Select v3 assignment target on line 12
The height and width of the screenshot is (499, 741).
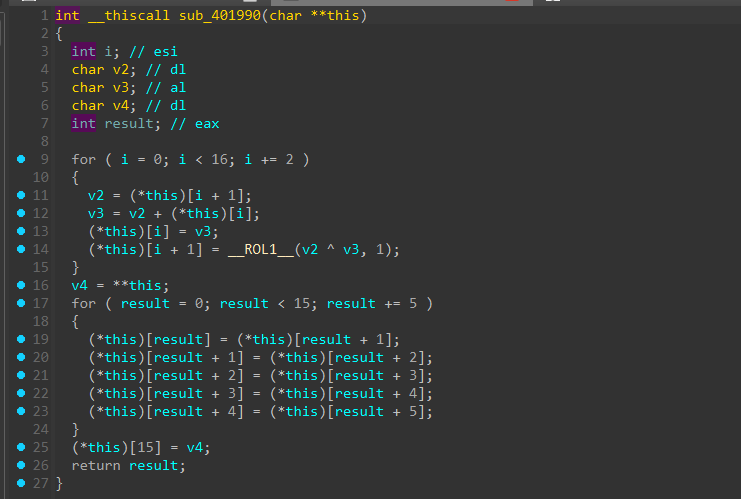click(96, 213)
